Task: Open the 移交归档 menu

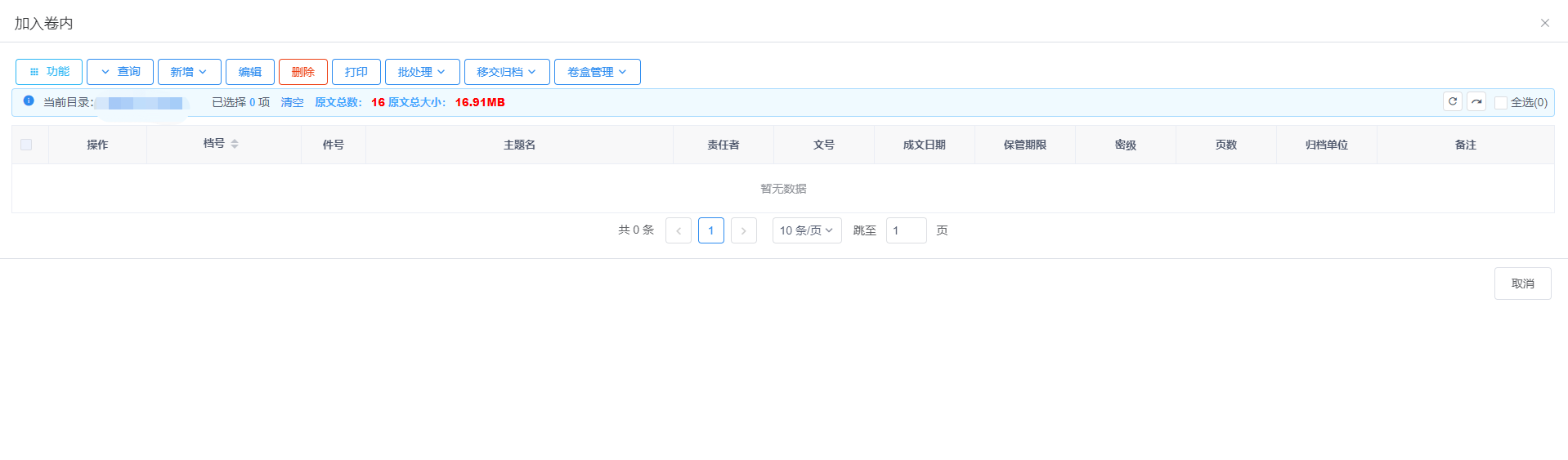Action: [507, 72]
